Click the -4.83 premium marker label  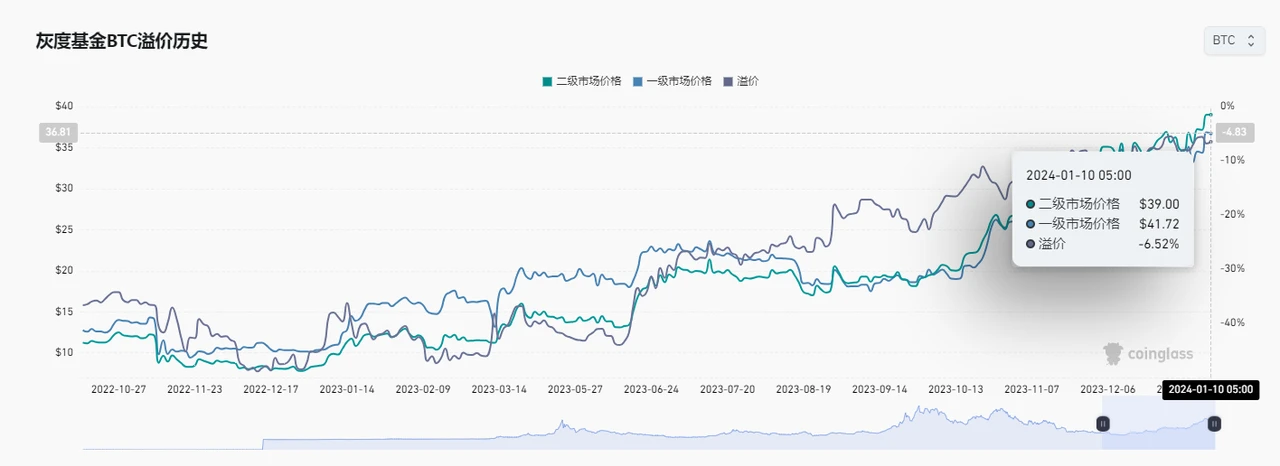[x=1236, y=132]
